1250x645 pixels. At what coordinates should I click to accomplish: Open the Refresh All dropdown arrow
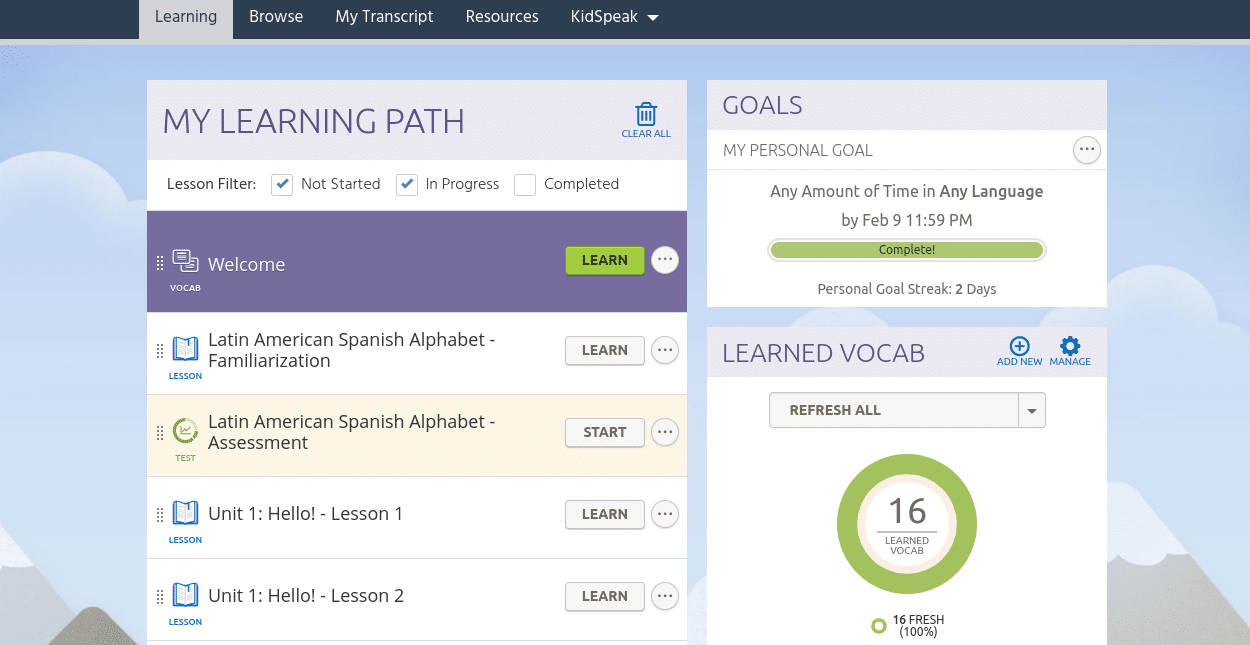[x=1032, y=410]
